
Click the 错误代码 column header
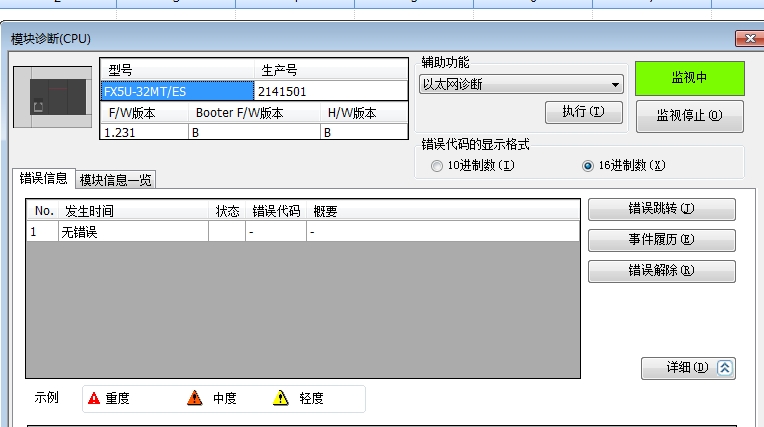point(275,211)
